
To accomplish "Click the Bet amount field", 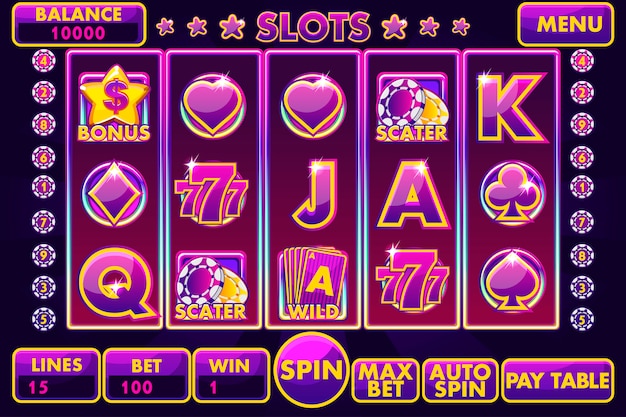I will 147,375.
